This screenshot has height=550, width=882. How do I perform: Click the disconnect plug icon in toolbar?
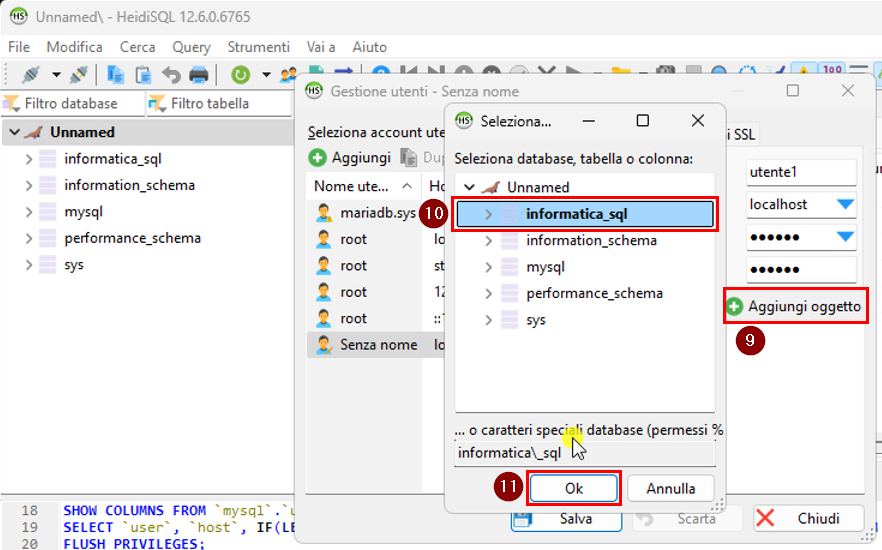78,74
